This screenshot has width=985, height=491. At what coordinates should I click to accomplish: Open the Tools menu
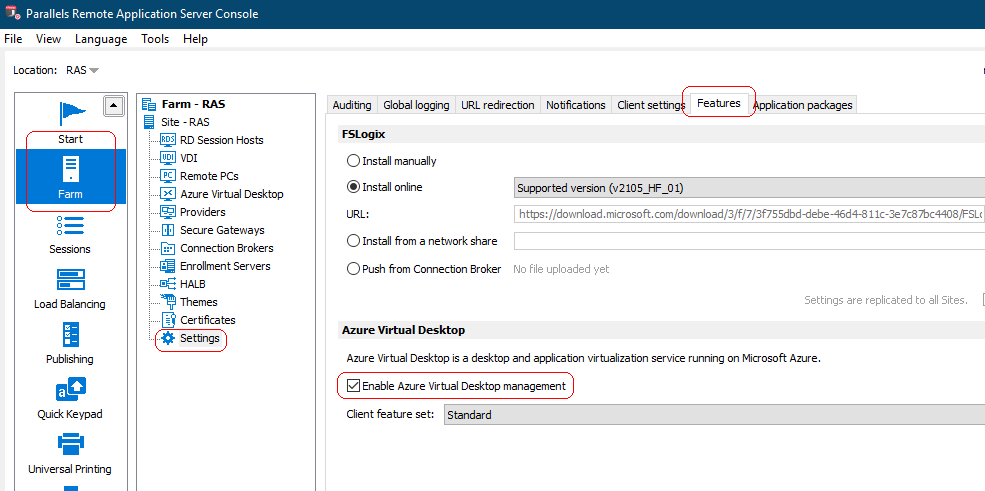click(x=155, y=39)
